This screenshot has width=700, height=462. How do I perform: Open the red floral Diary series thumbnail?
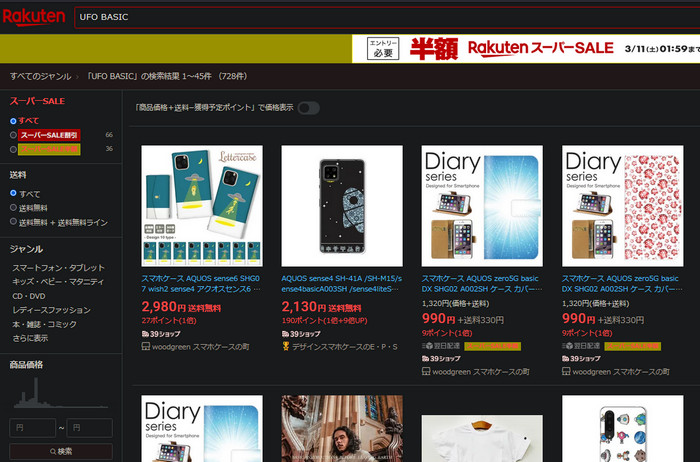pyautogui.click(x=622, y=206)
